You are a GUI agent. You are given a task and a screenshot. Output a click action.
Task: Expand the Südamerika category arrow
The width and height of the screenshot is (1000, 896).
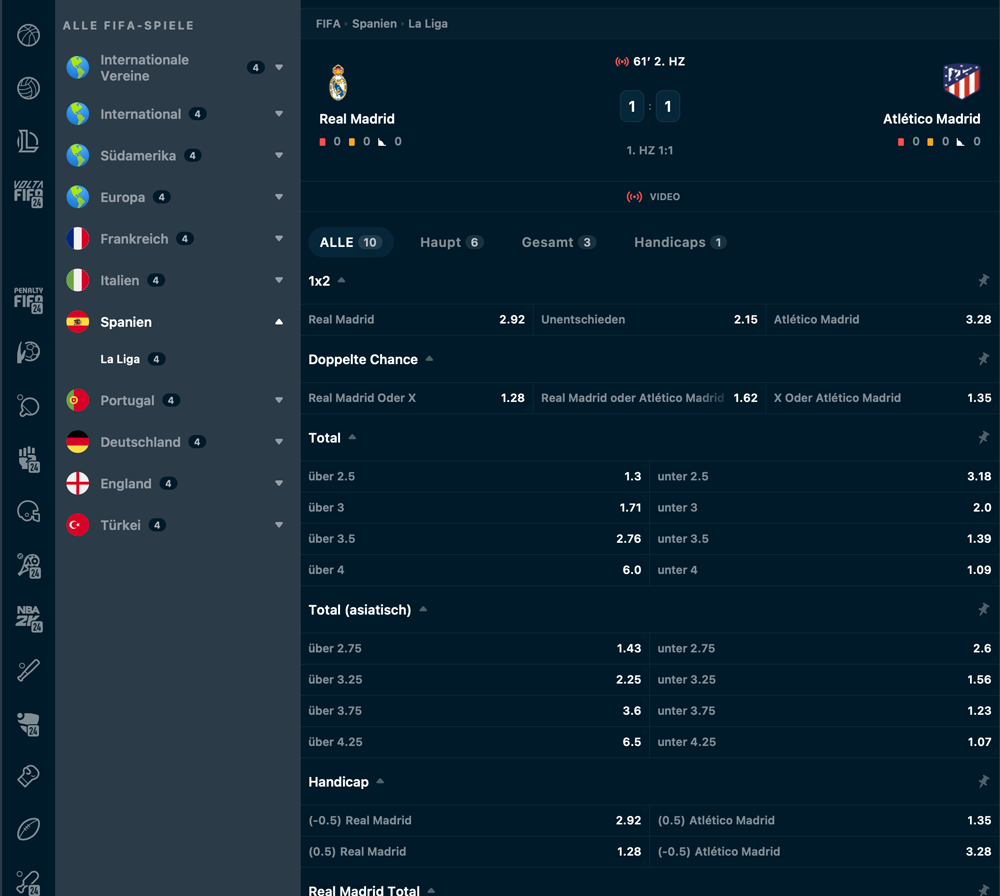click(279, 155)
